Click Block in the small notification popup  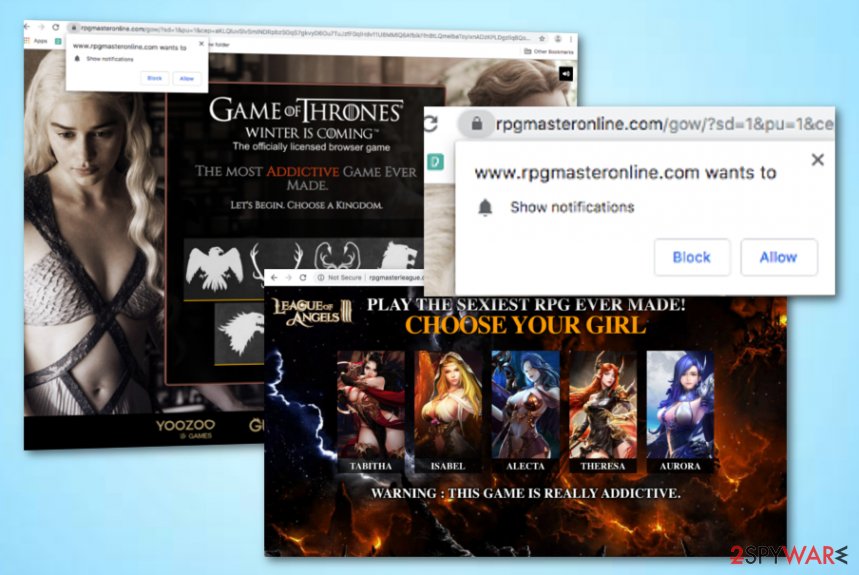click(x=154, y=78)
